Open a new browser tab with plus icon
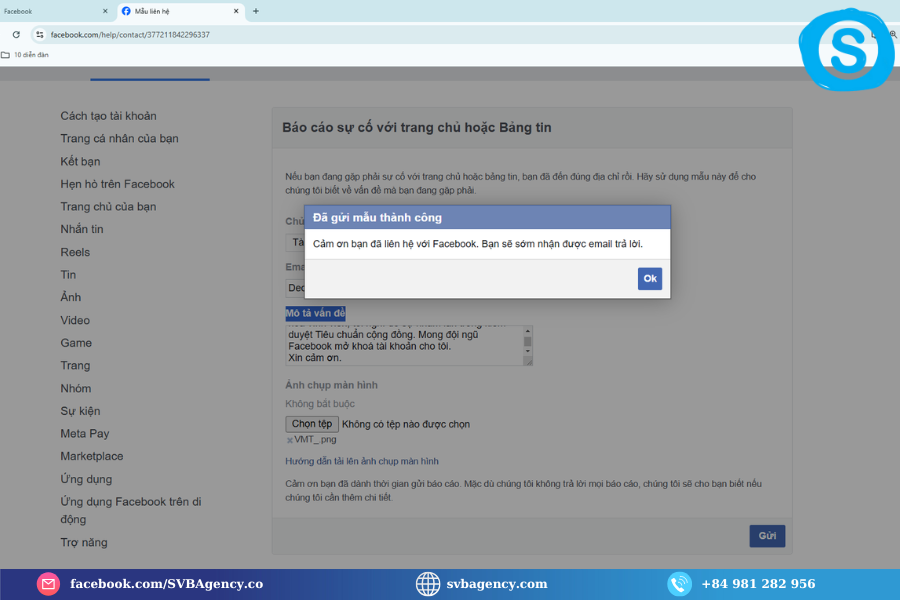This screenshot has width=900, height=600. [256, 11]
